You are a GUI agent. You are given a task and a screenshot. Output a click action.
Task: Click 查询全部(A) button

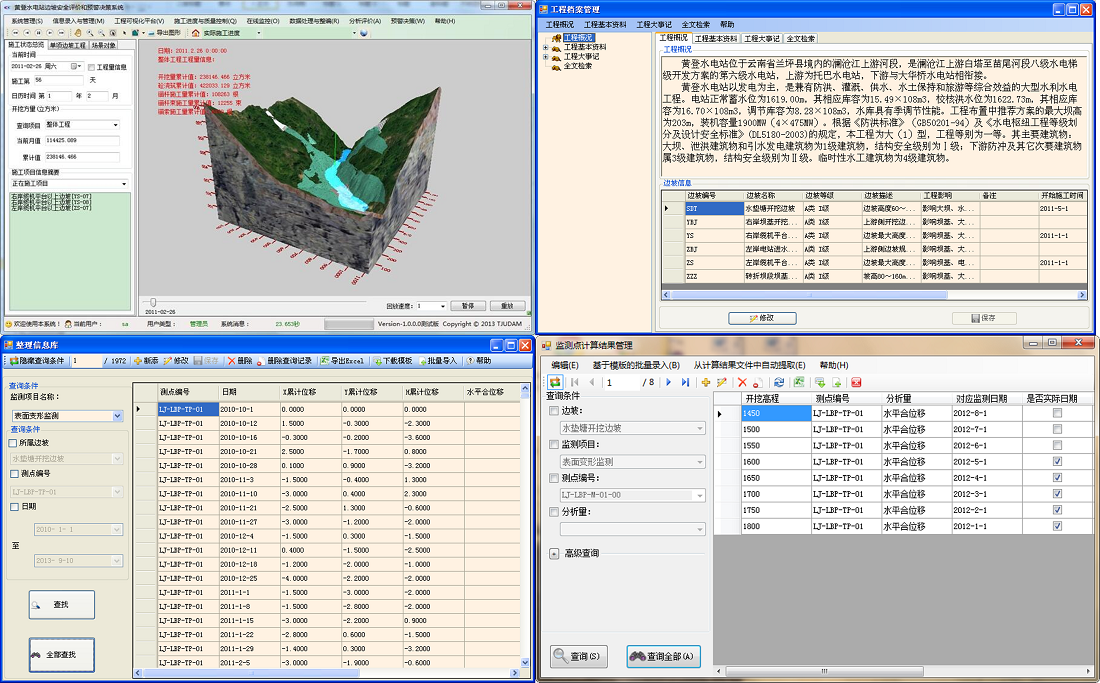pos(664,656)
